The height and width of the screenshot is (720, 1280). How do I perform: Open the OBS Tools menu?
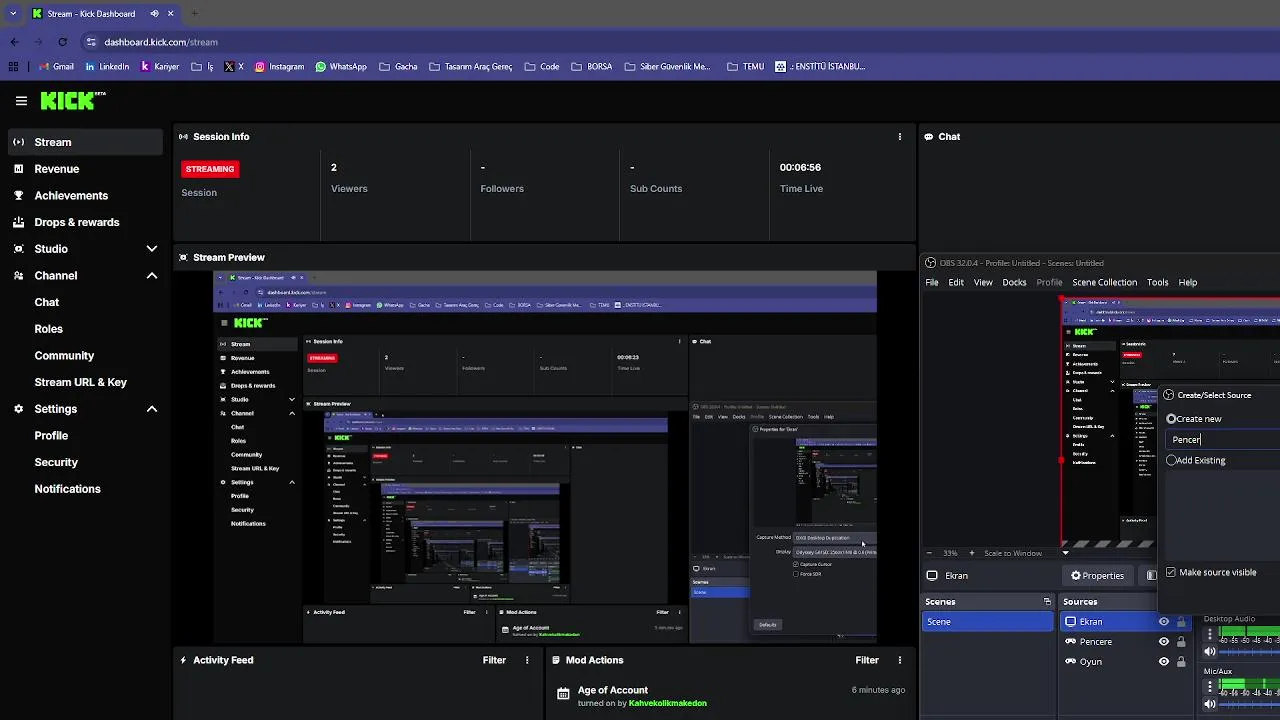coord(1157,283)
